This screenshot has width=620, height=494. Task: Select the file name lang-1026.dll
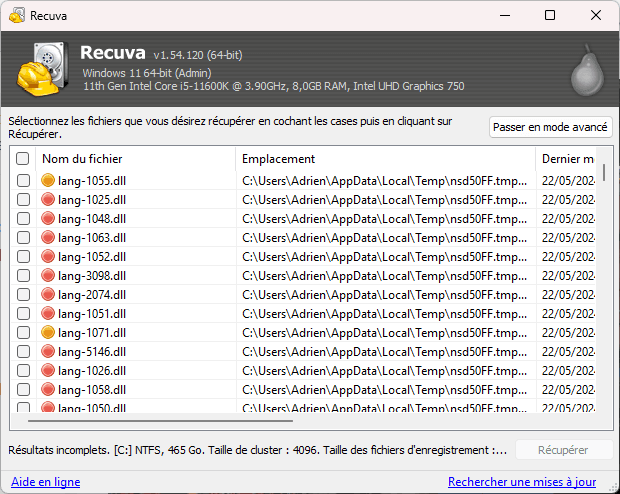pos(92,371)
